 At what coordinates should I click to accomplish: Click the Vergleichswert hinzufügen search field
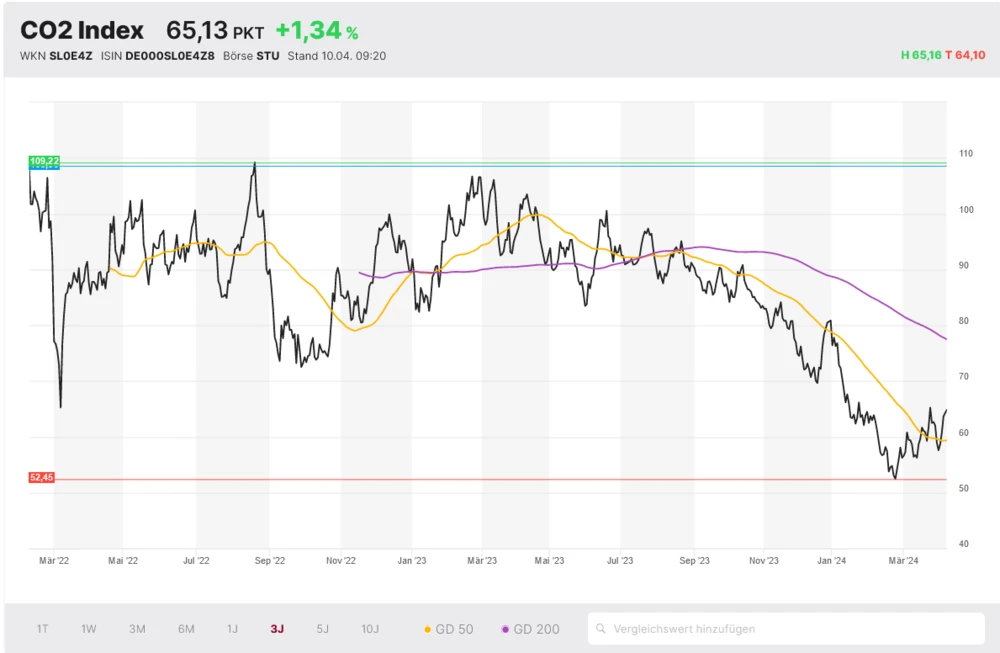pos(790,629)
